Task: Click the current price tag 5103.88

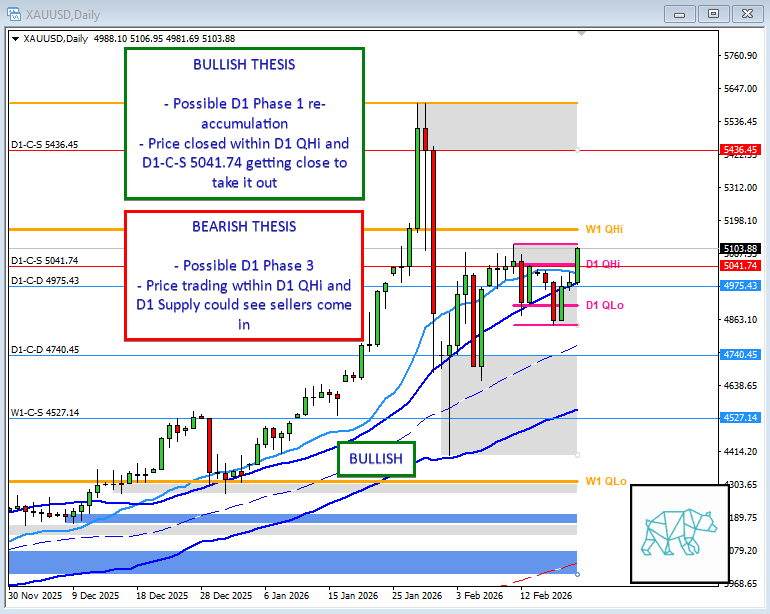Action: (x=738, y=248)
